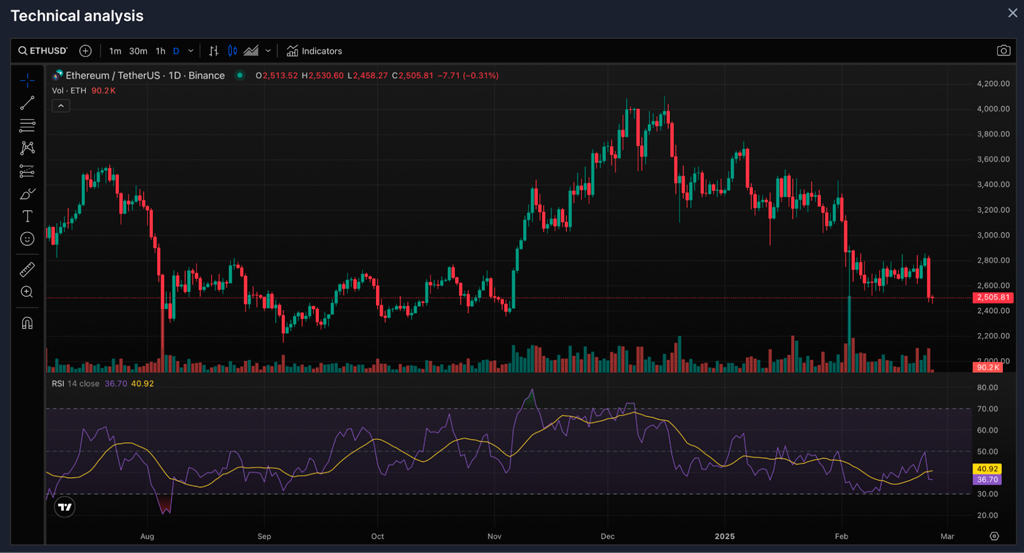Open the ETHUSD symbol search
This screenshot has height=553, width=1024.
42,51
